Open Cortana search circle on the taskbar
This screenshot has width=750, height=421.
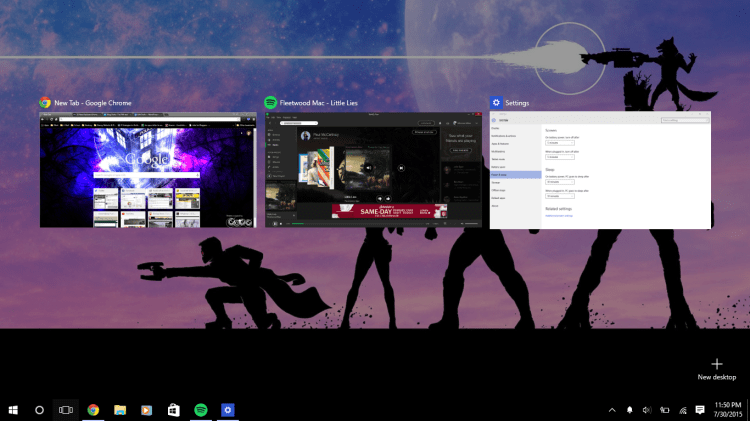point(39,410)
